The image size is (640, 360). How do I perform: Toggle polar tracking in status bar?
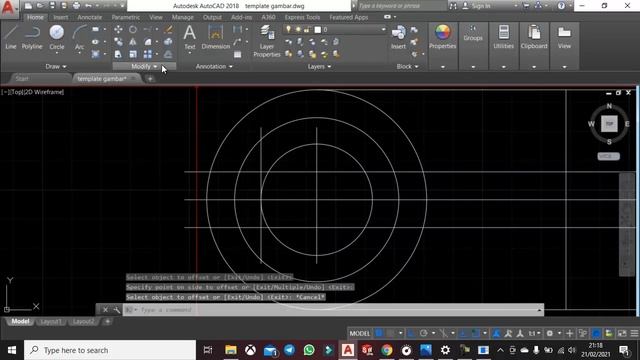click(x=424, y=333)
